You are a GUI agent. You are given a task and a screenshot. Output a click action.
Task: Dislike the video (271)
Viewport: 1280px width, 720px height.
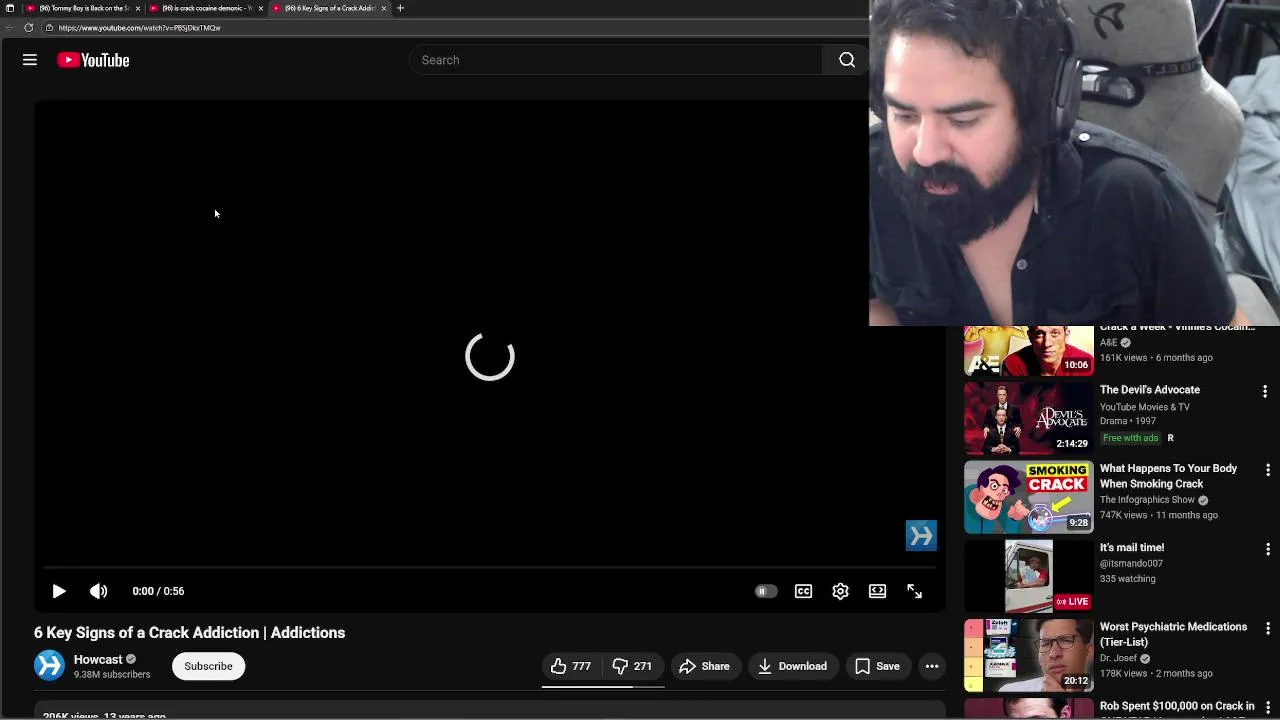pos(633,666)
